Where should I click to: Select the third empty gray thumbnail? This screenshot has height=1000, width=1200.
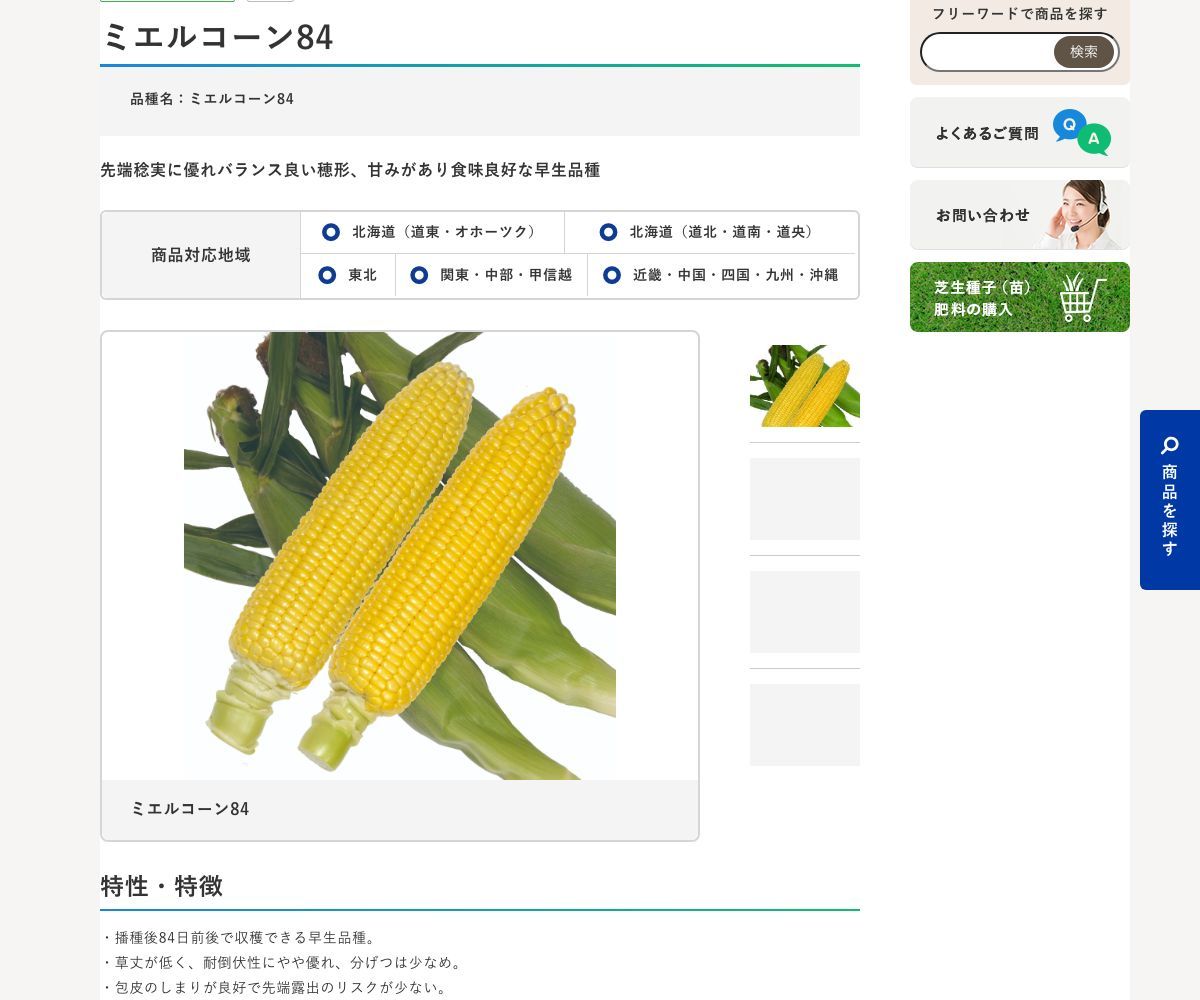coord(805,612)
